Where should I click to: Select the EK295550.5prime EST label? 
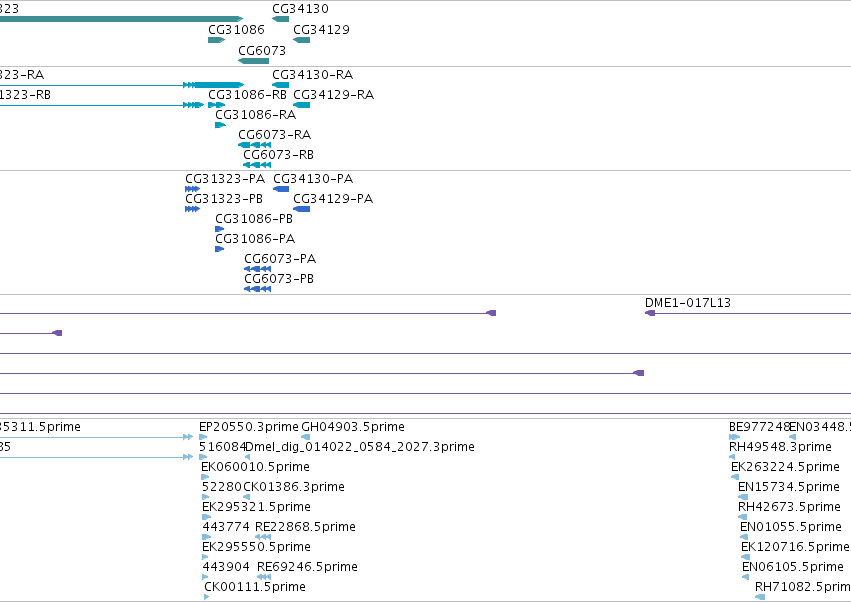pos(257,547)
